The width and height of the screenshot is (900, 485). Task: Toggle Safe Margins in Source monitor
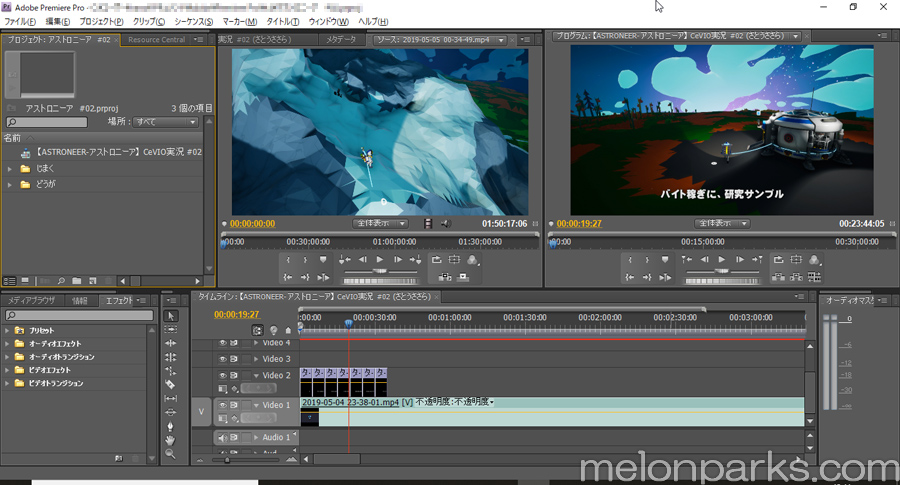pos(454,259)
